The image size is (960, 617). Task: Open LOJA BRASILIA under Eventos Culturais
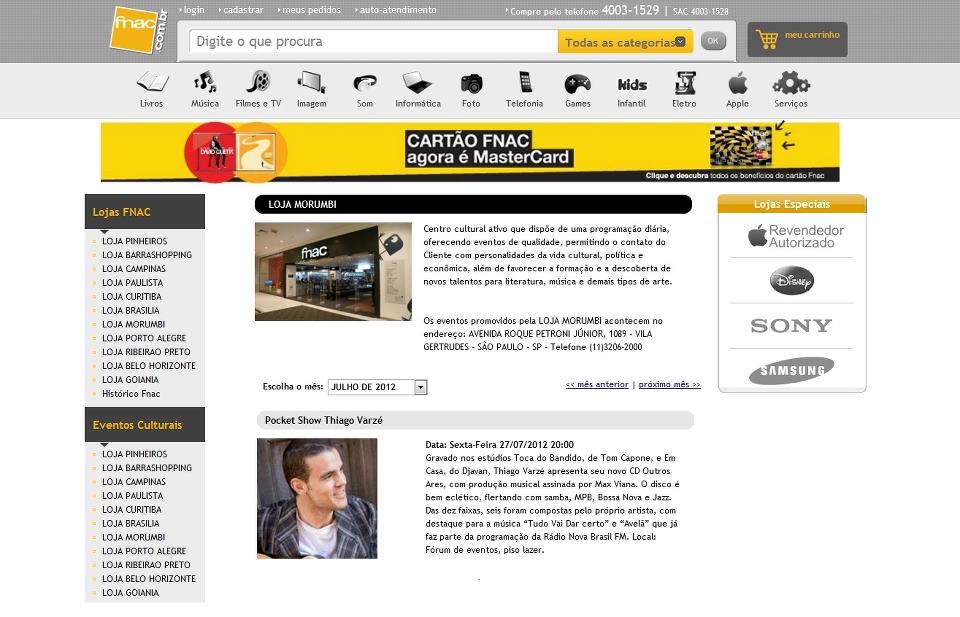[130, 523]
